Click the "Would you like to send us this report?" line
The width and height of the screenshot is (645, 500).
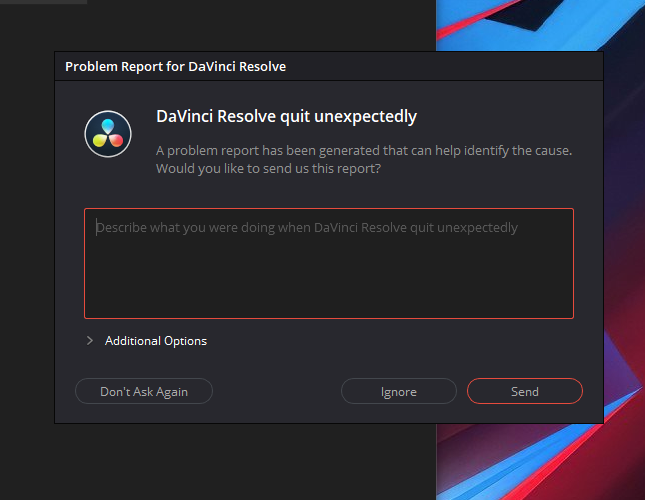coord(268,169)
